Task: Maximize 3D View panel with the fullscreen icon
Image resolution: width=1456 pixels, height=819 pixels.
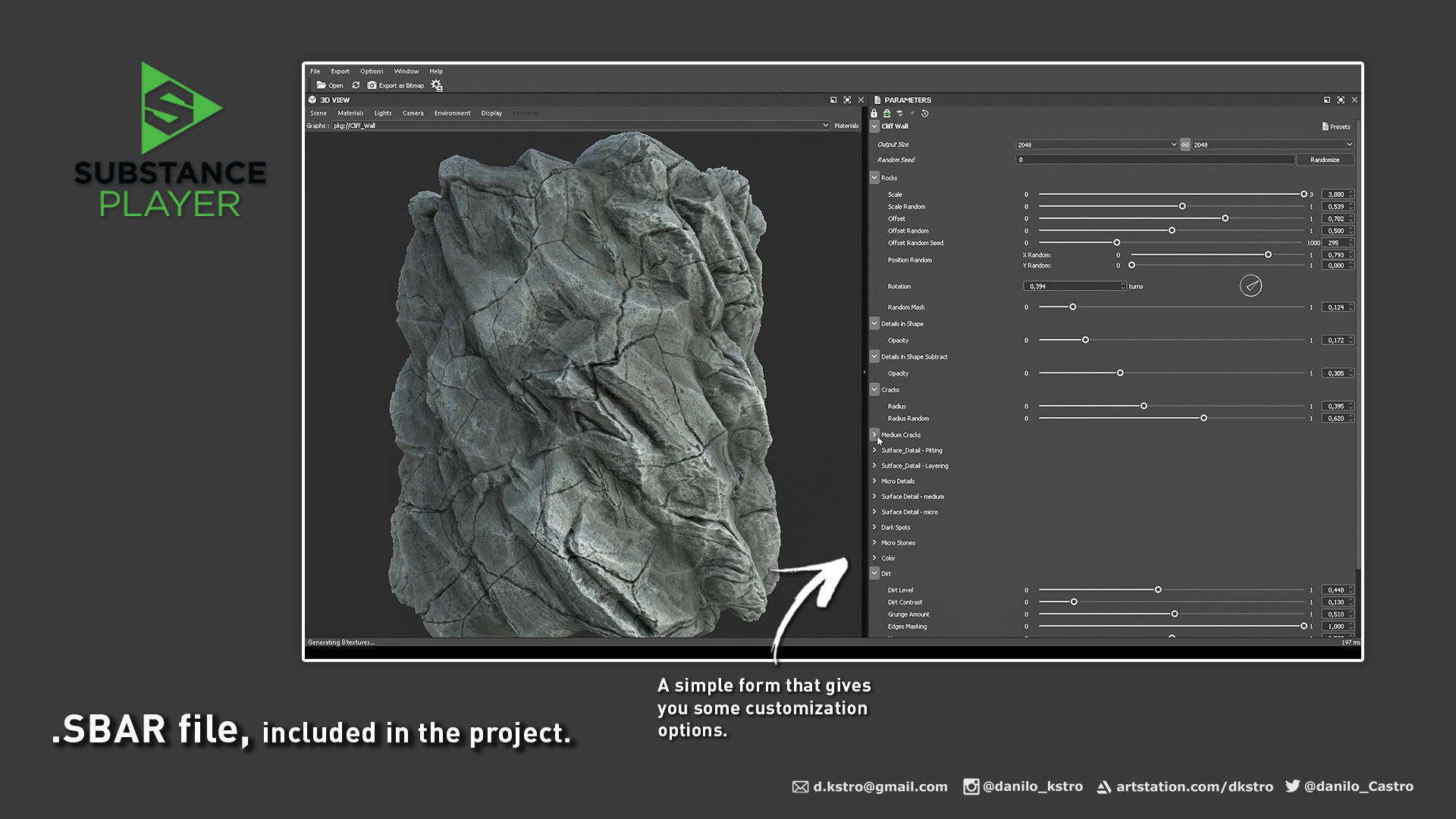Action: (x=847, y=100)
